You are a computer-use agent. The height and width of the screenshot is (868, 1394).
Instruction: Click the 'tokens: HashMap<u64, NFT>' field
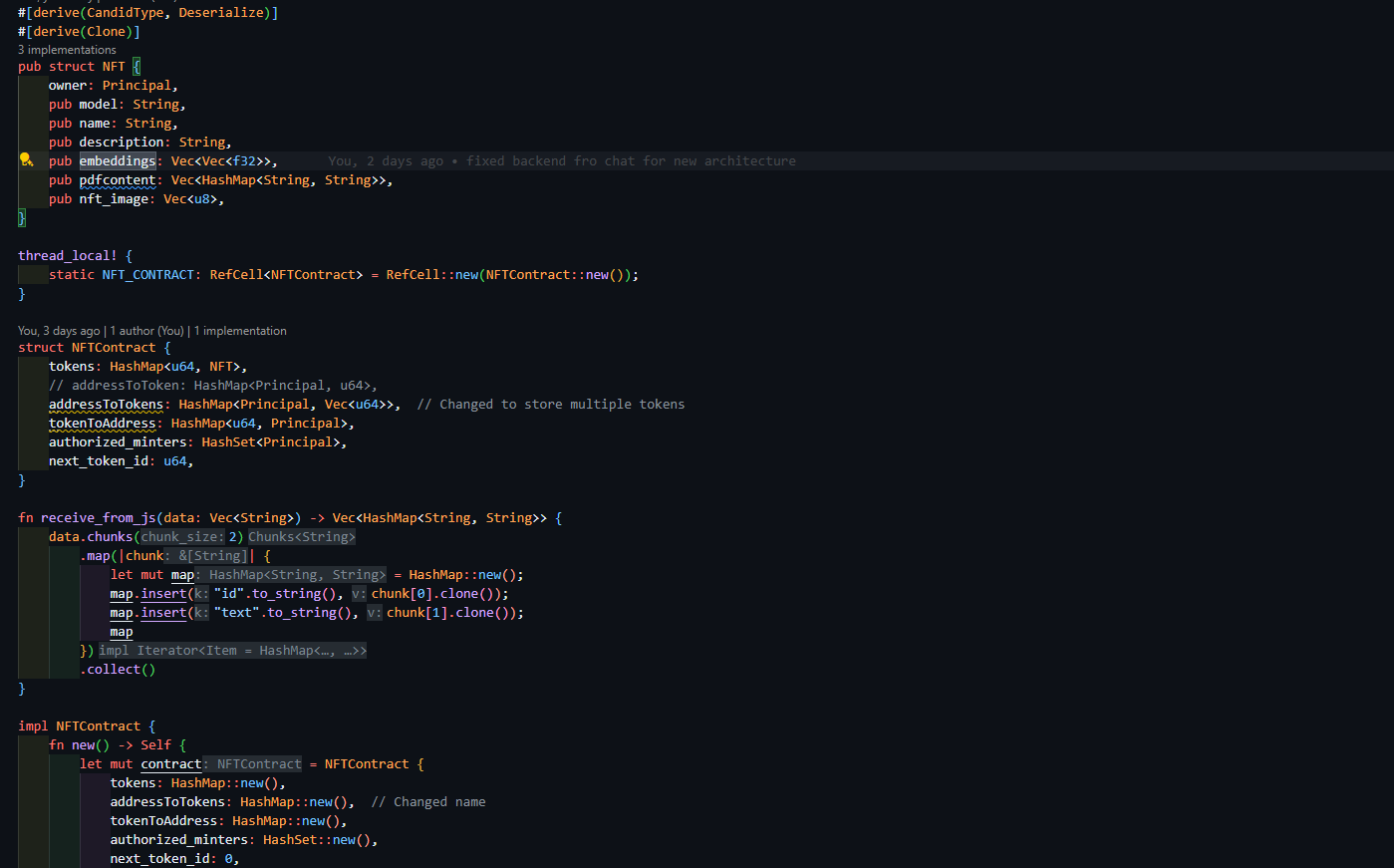(148, 367)
